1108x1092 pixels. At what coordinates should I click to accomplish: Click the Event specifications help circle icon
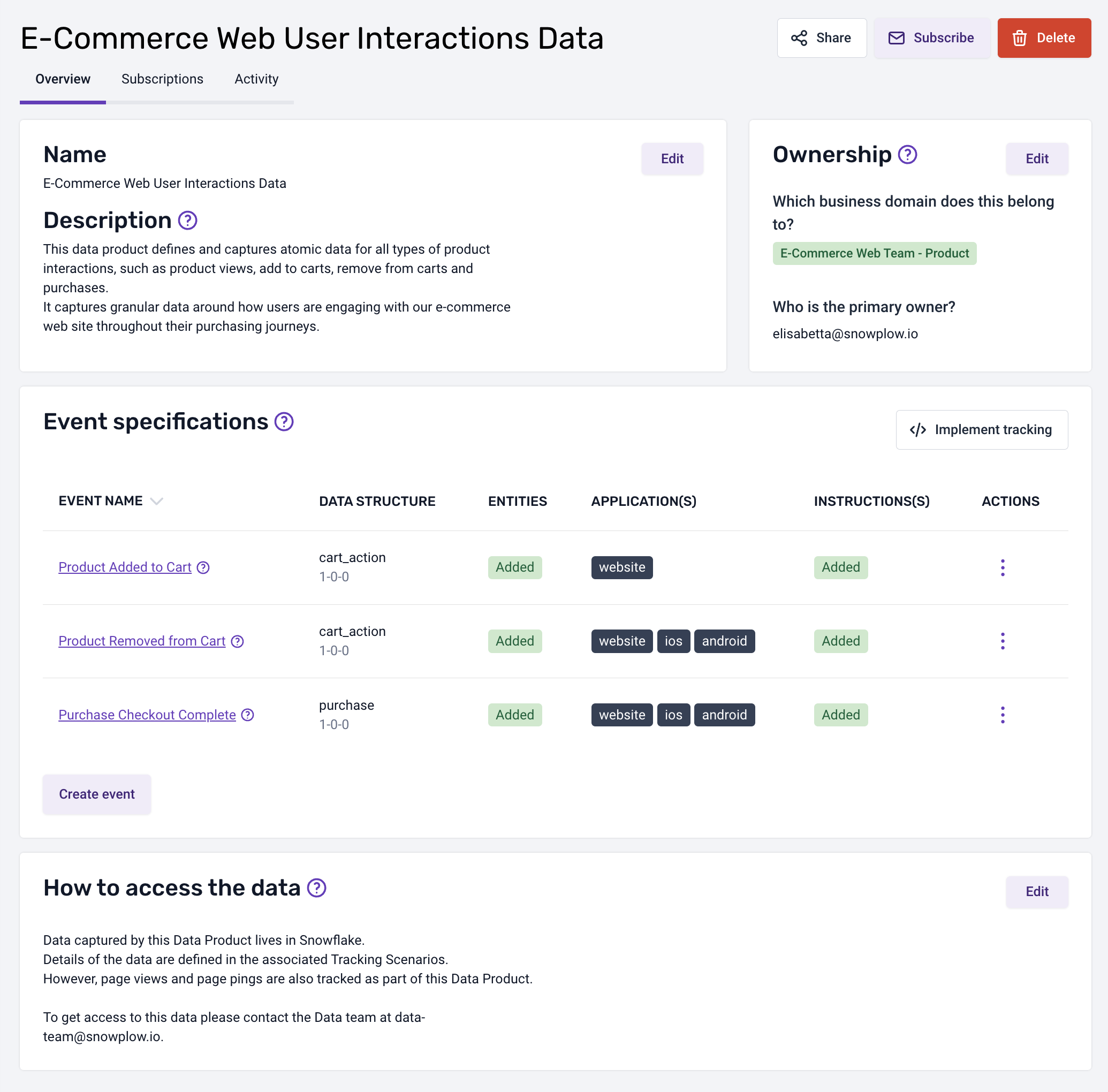click(x=283, y=421)
